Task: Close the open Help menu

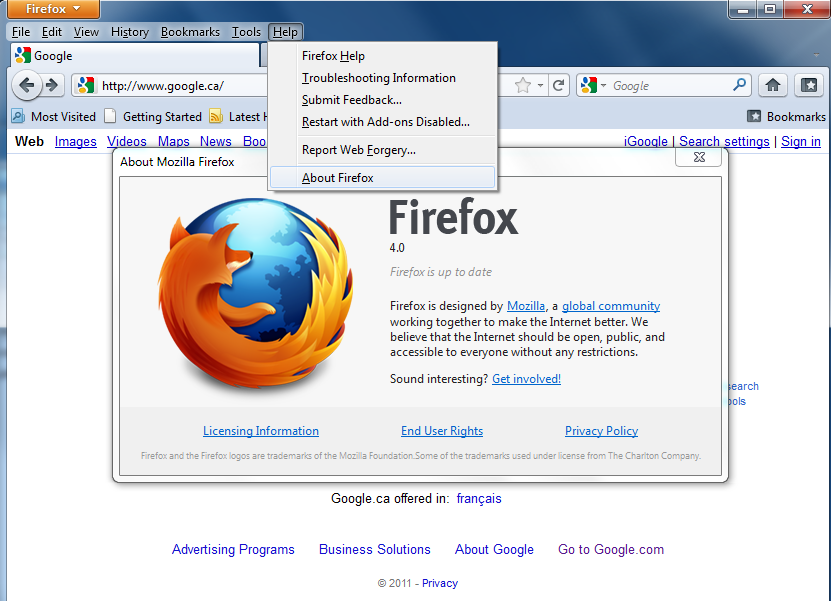Action: [285, 32]
